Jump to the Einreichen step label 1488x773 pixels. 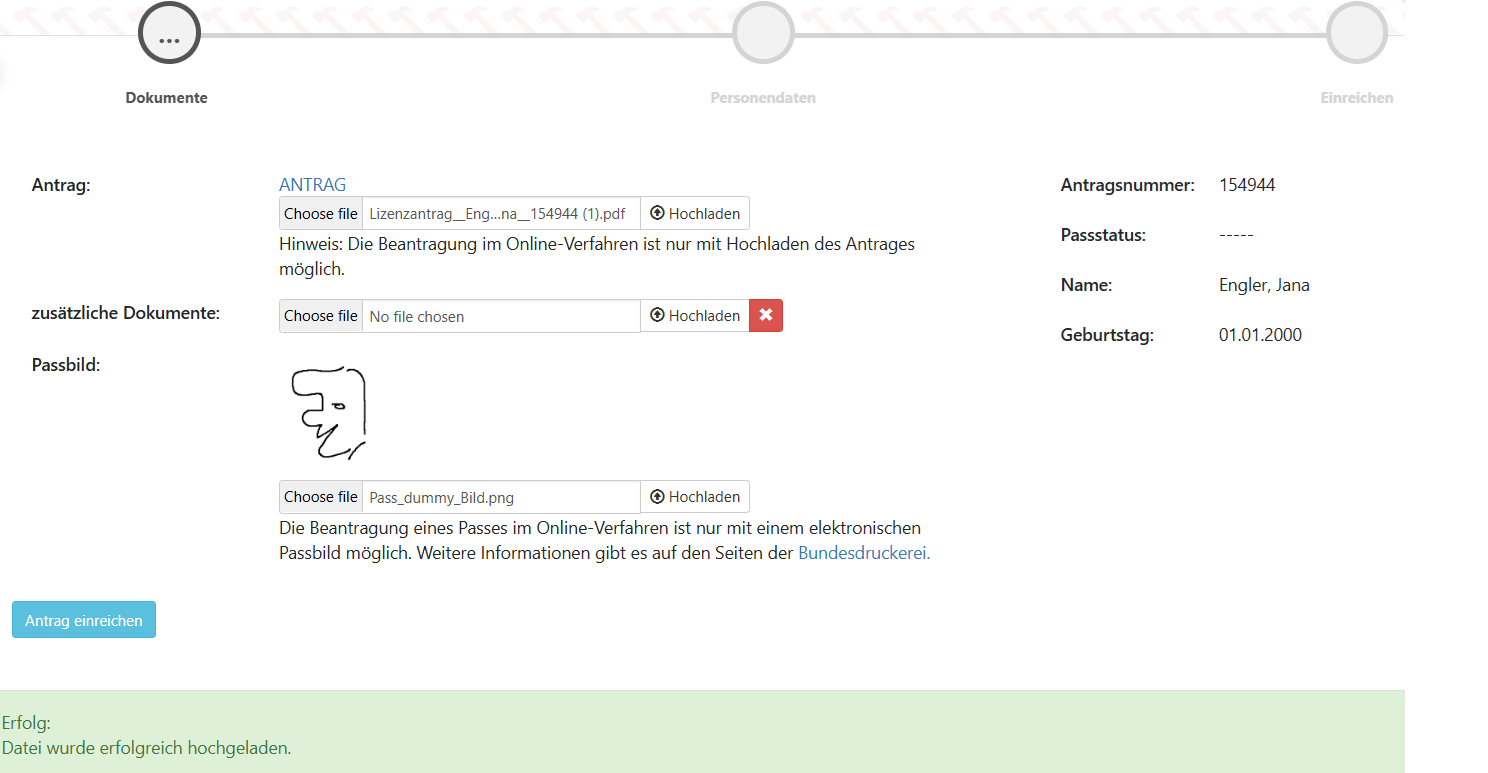pos(1356,98)
